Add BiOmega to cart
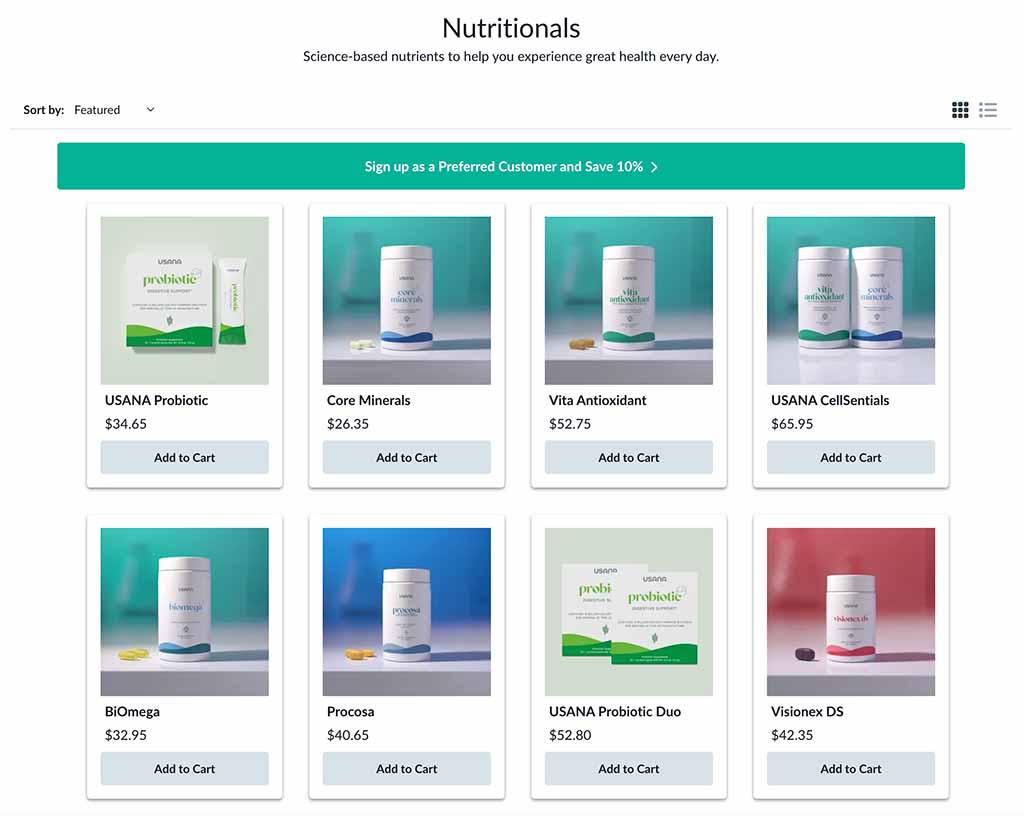The height and width of the screenshot is (816, 1024). tap(184, 769)
